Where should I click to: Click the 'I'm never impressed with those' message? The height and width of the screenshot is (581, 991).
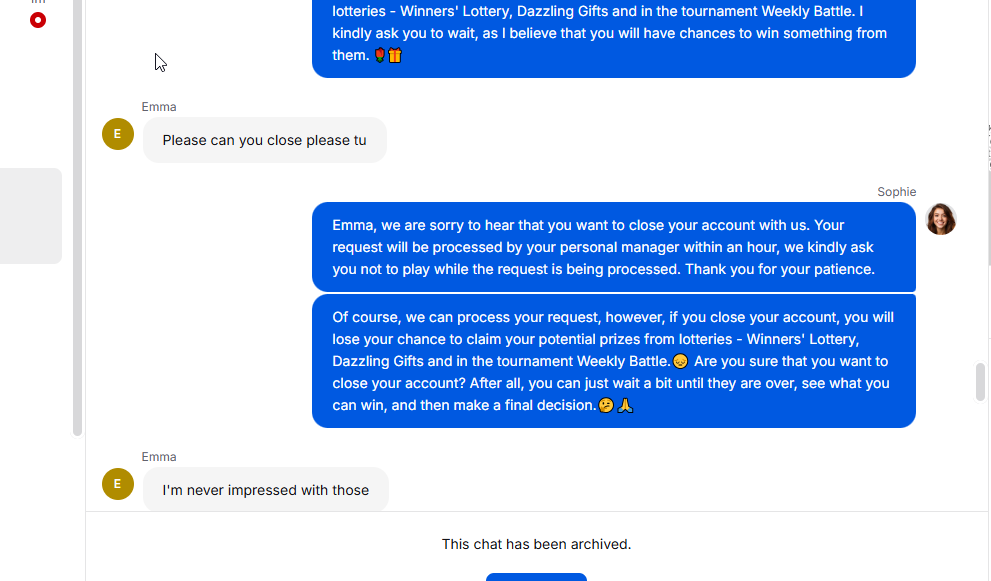pyautogui.click(x=265, y=490)
